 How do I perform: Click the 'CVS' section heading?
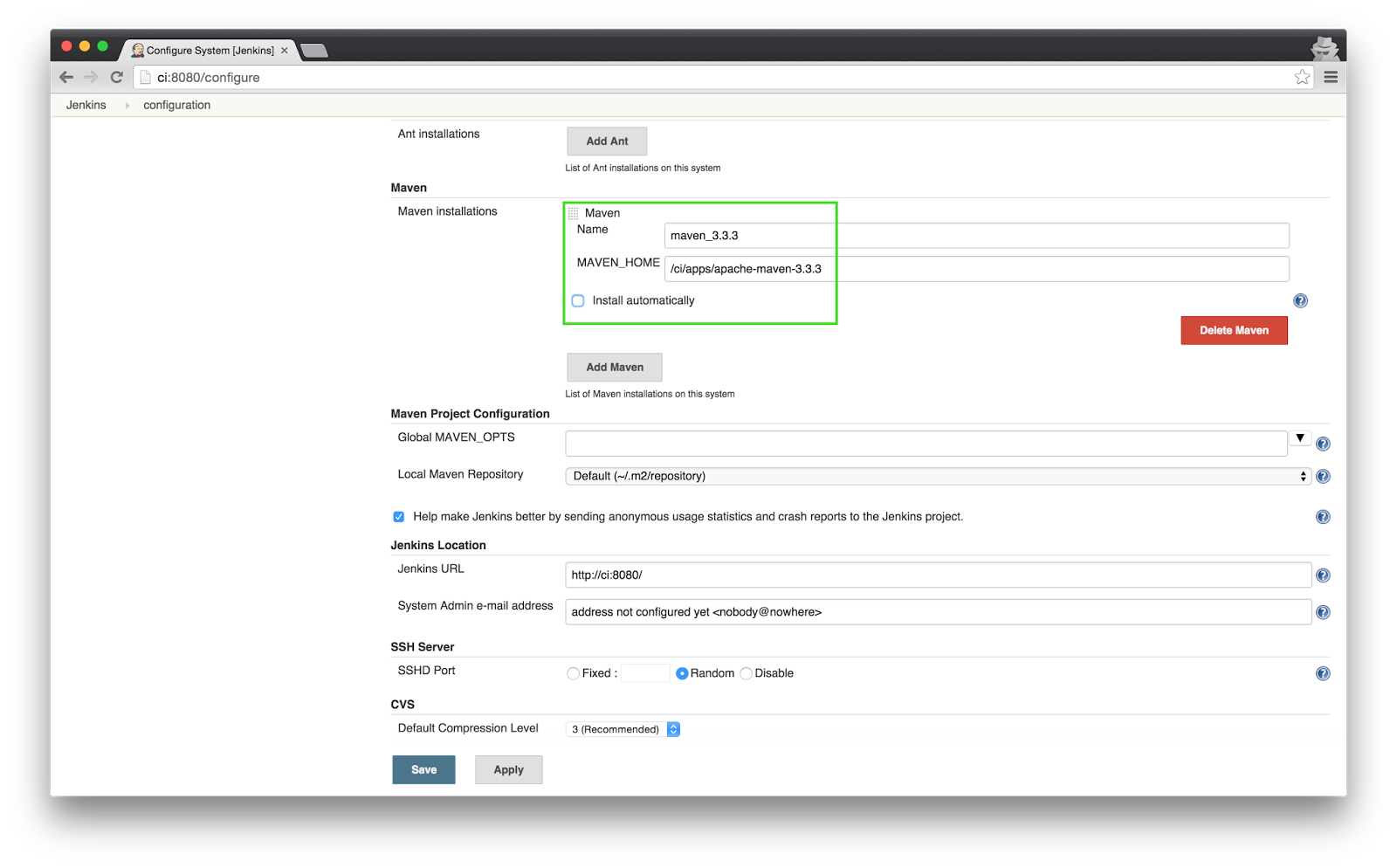coord(403,705)
